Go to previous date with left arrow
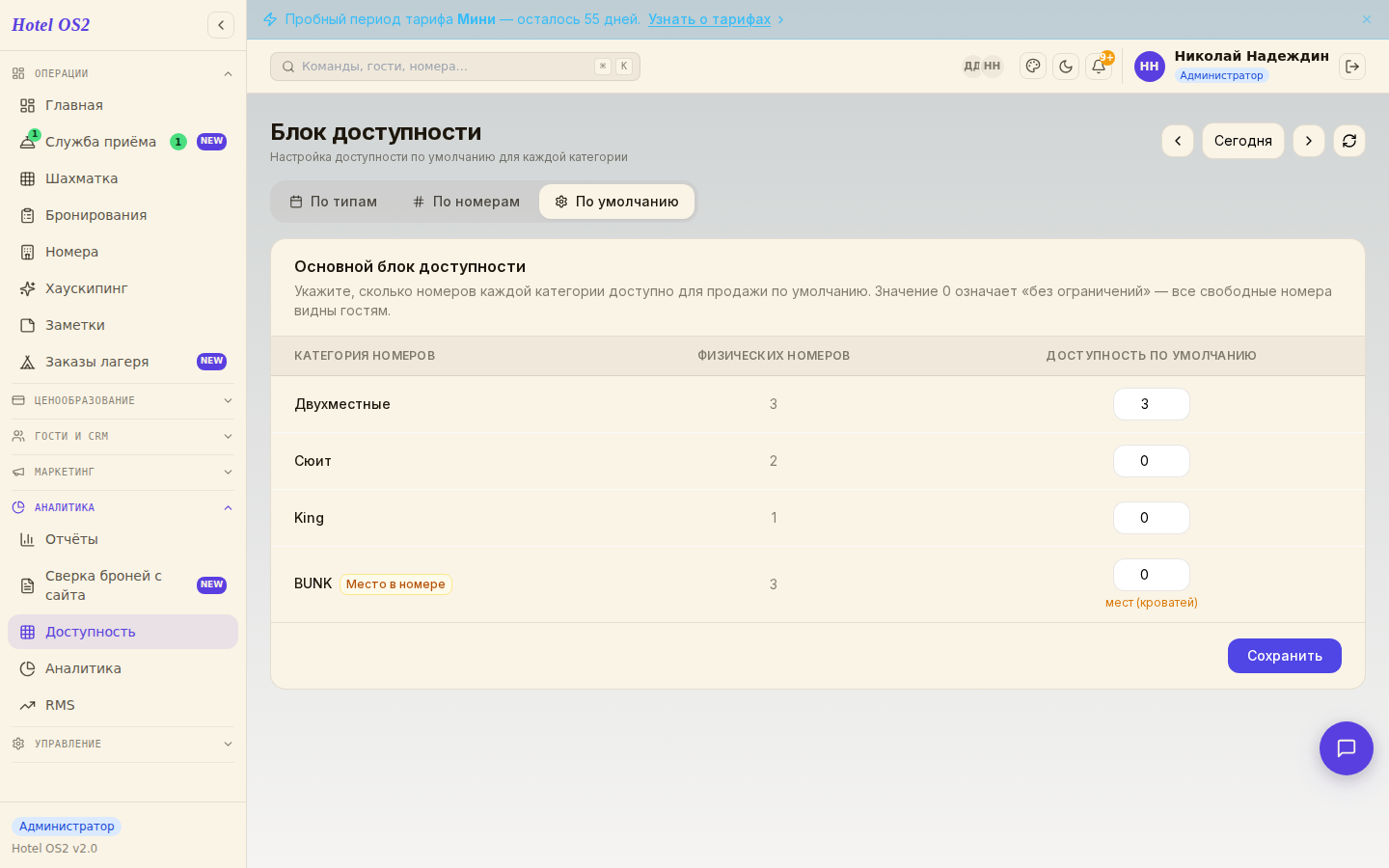Image resolution: width=1389 pixels, height=868 pixels. 1178,141
